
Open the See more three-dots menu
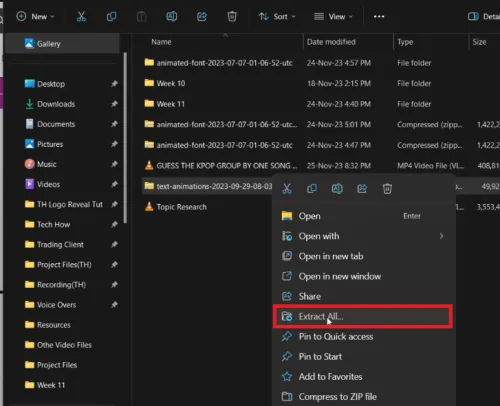coord(379,16)
